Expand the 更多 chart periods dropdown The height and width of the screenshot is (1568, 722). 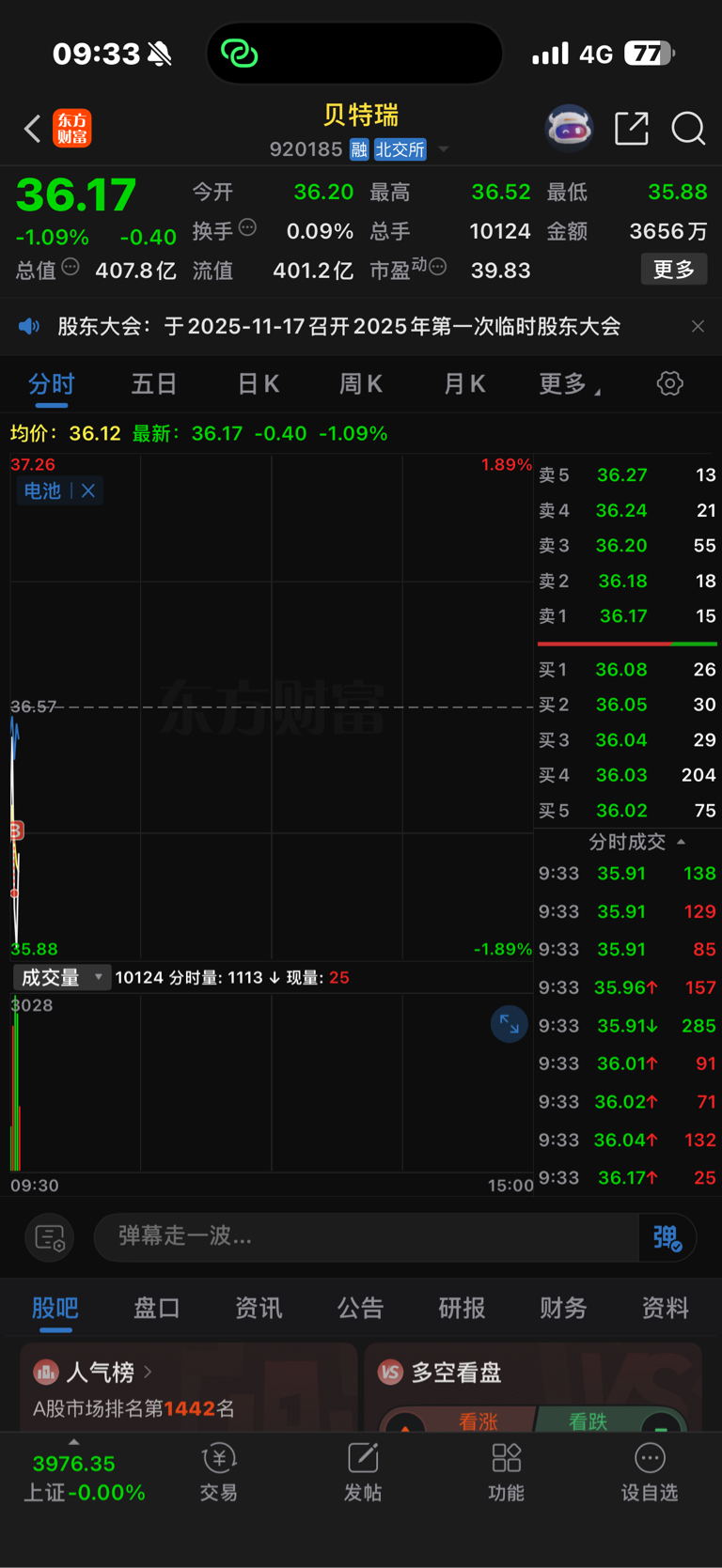click(x=568, y=384)
